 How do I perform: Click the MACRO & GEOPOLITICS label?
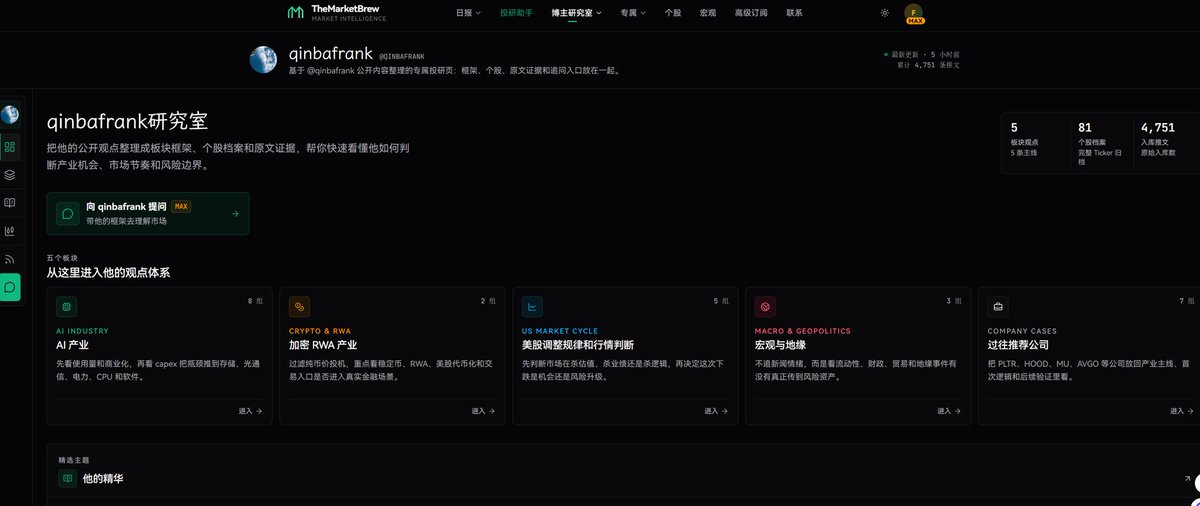coord(803,331)
